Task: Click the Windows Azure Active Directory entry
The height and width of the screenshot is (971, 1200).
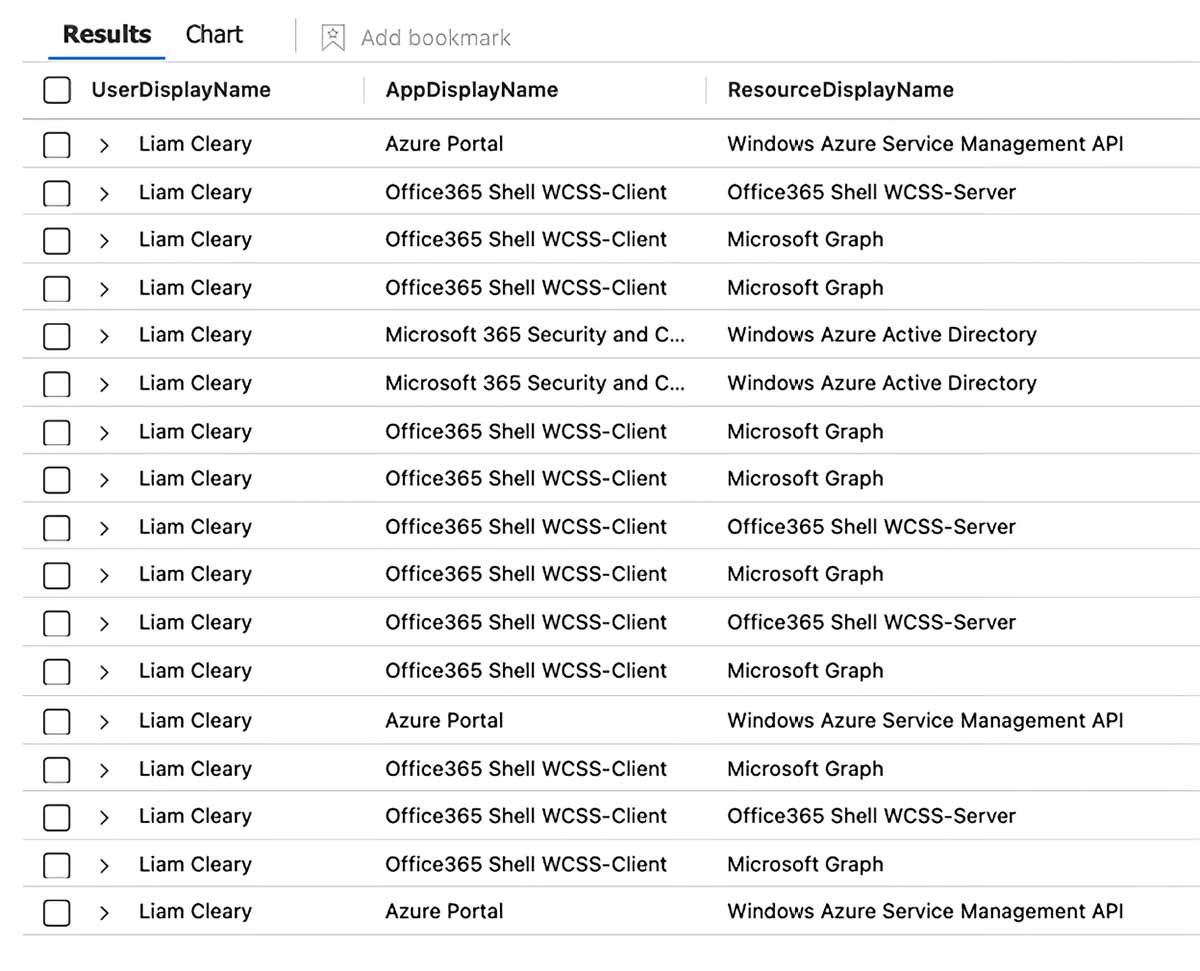Action: click(x=882, y=335)
